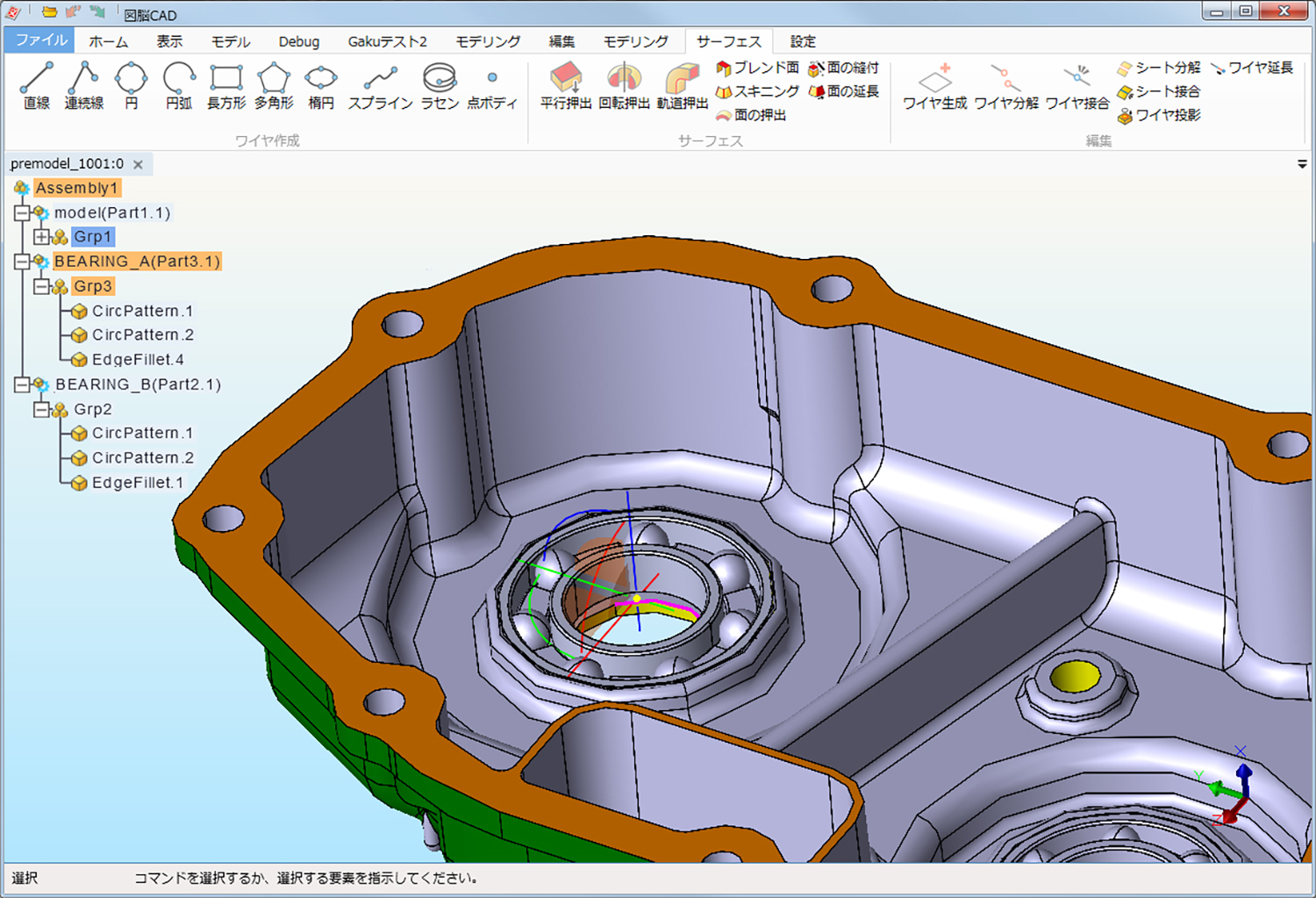Screen dimensions: 1316x898
Task: Collapse the Grp3 group node
Action: 41,287
